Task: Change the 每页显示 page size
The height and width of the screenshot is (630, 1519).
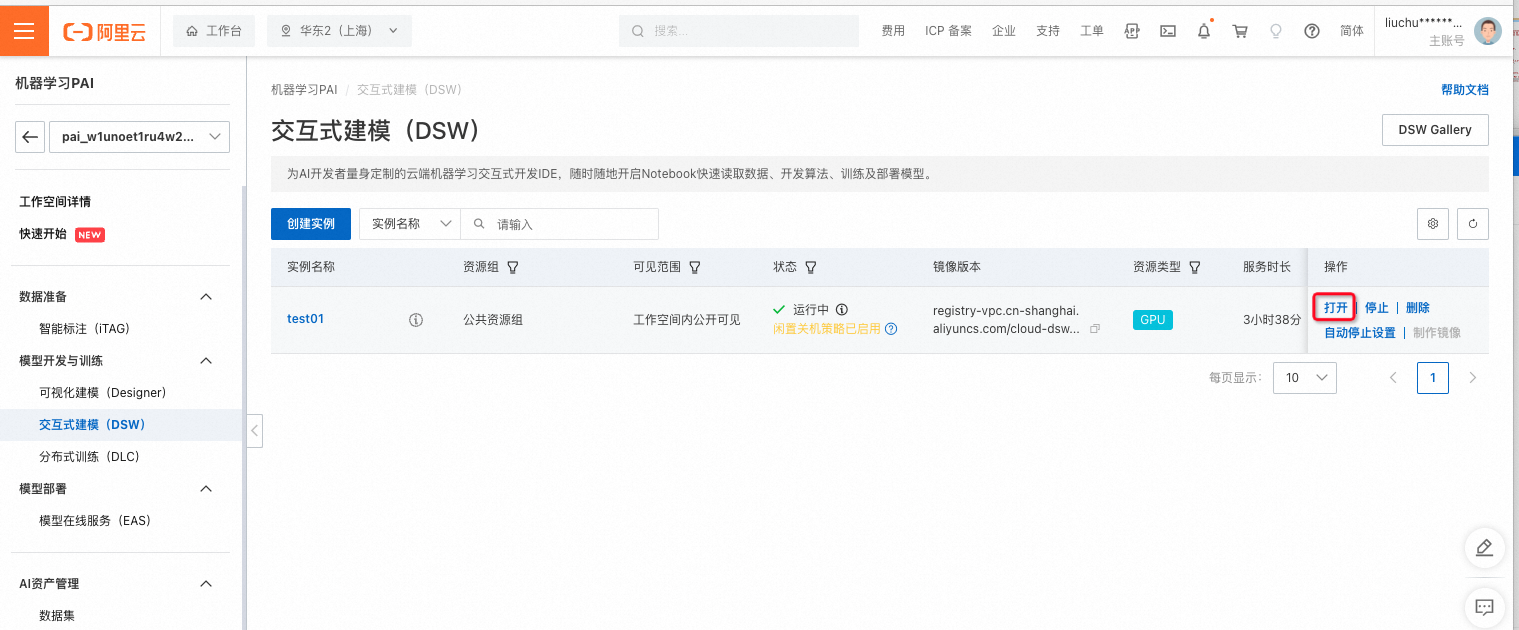Action: click(1304, 377)
